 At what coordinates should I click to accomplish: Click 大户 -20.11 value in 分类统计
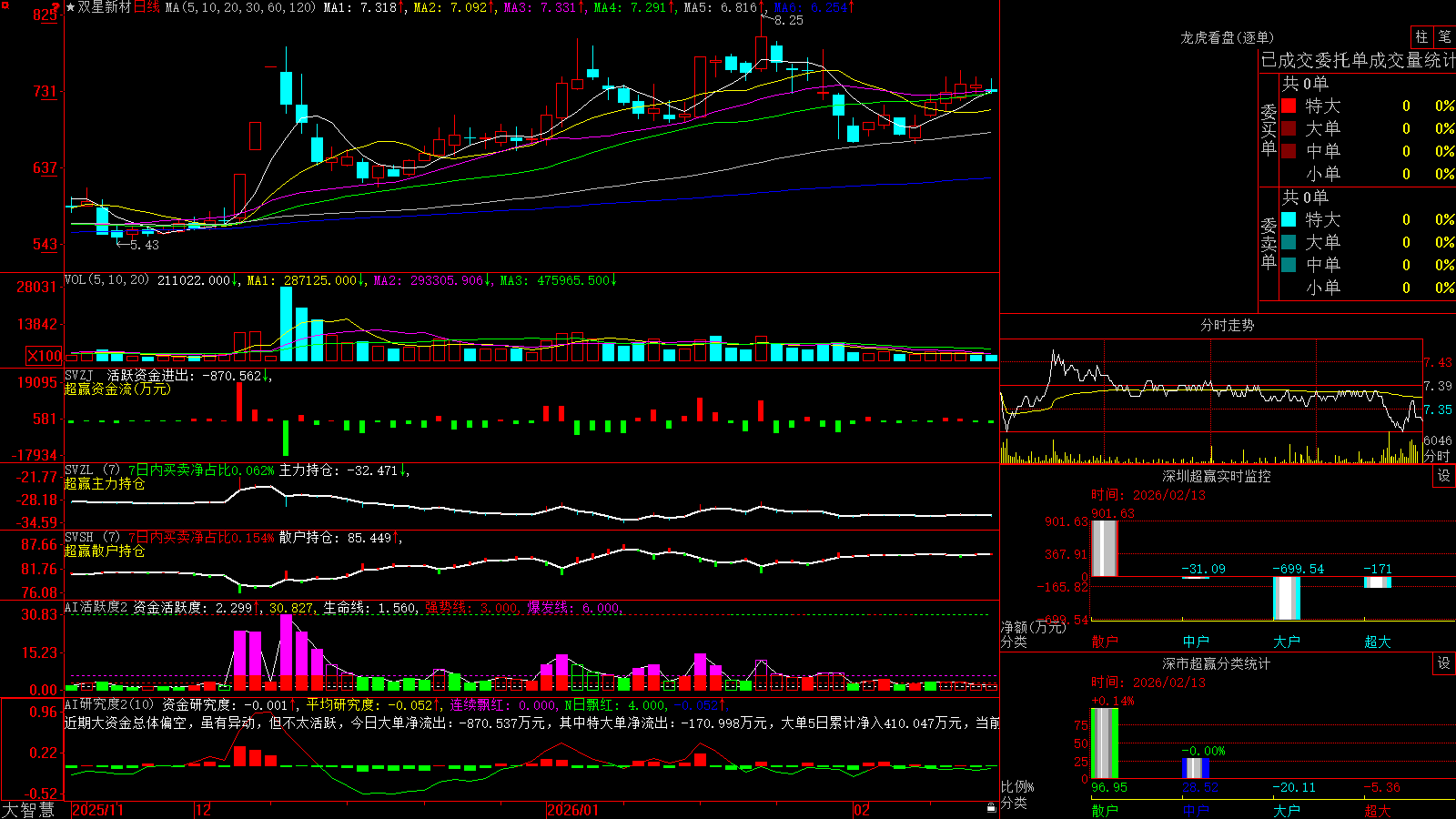coord(1294,787)
